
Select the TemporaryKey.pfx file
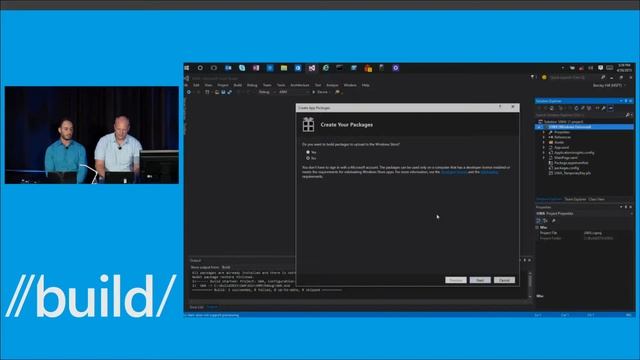572,173
